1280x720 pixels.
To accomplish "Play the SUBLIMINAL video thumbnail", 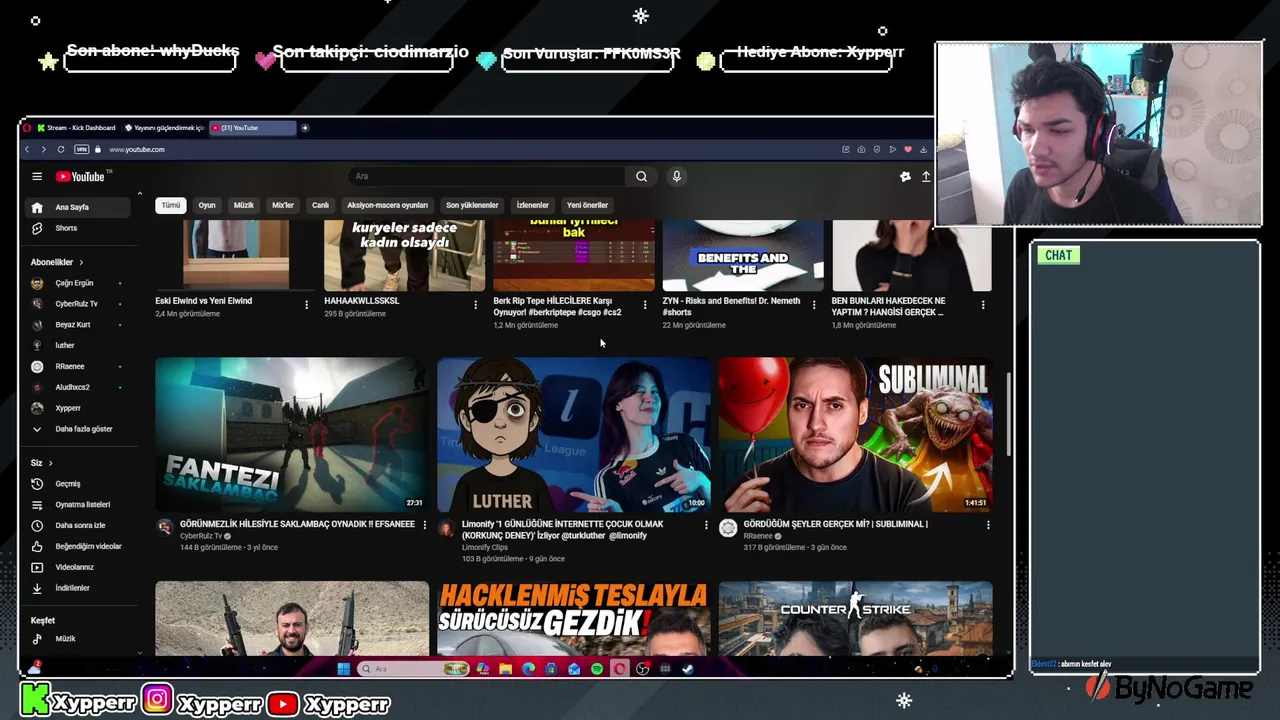I will [x=856, y=435].
